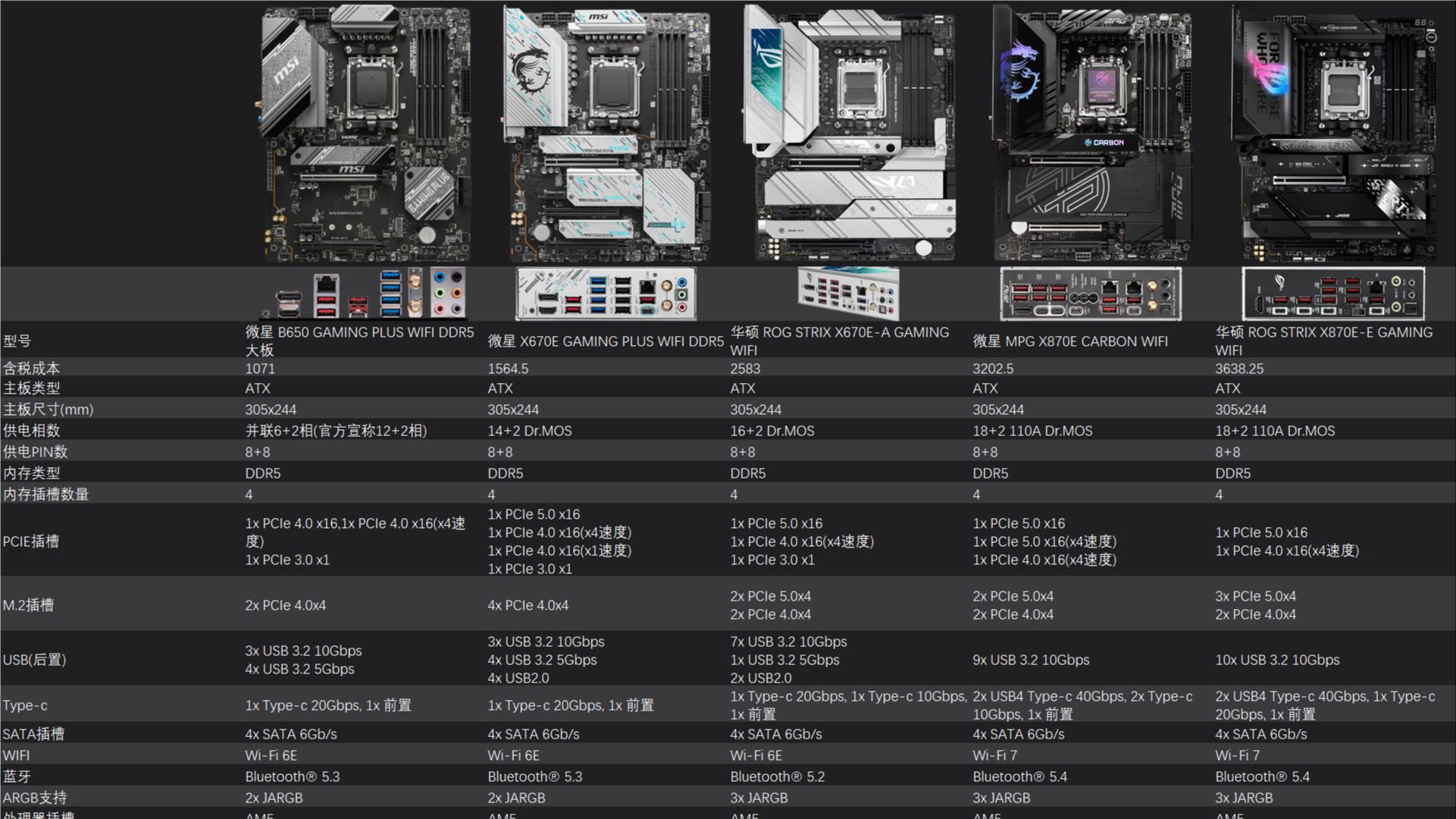Click the model cell 微星 B650 GAMING PLUS WIFI DDR5 大板
The height and width of the screenshot is (819, 1456).
(x=359, y=341)
